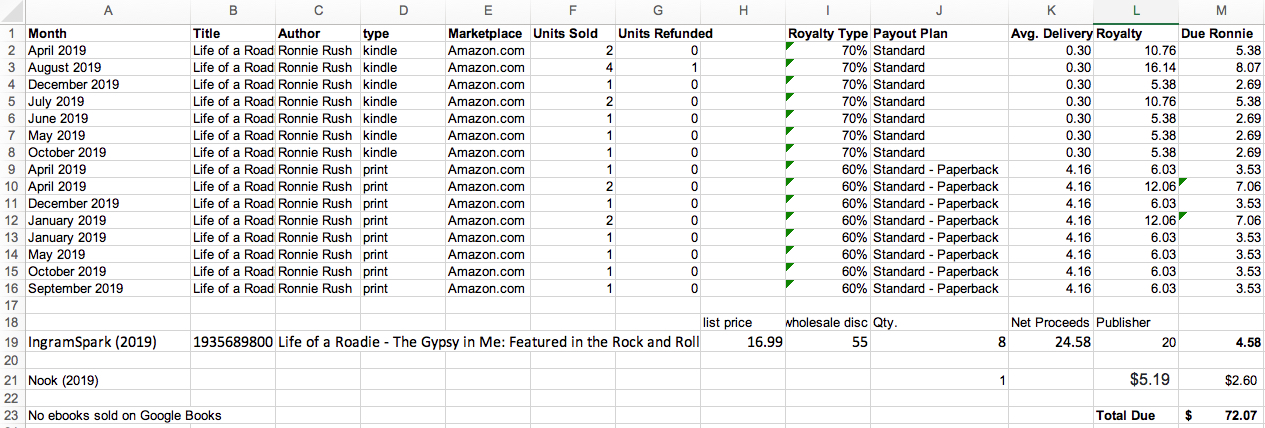
Task: Click the list price value 16.99
Action: [x=744, y=342]
